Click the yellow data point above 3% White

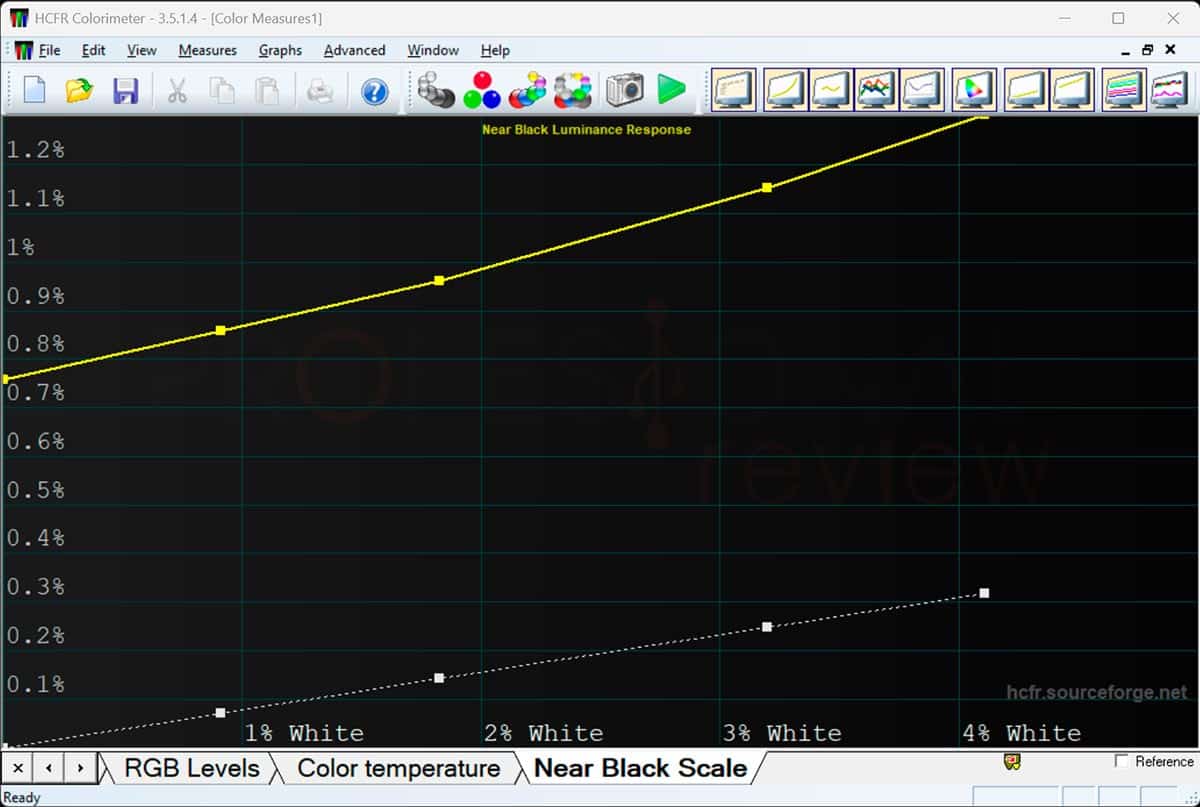point(767,187)
